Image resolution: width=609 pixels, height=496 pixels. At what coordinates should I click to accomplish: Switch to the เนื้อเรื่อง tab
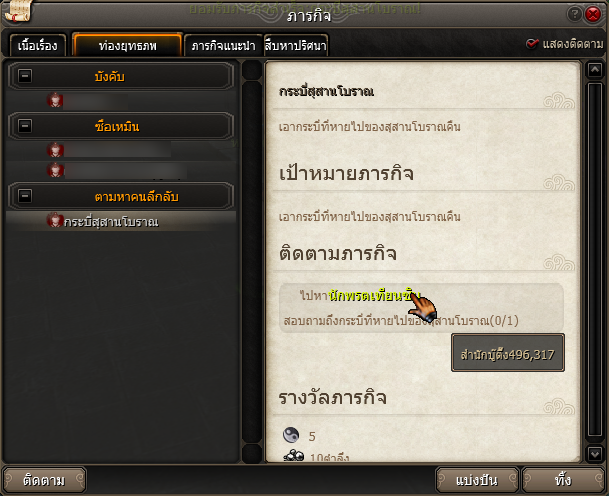(37, 45)
